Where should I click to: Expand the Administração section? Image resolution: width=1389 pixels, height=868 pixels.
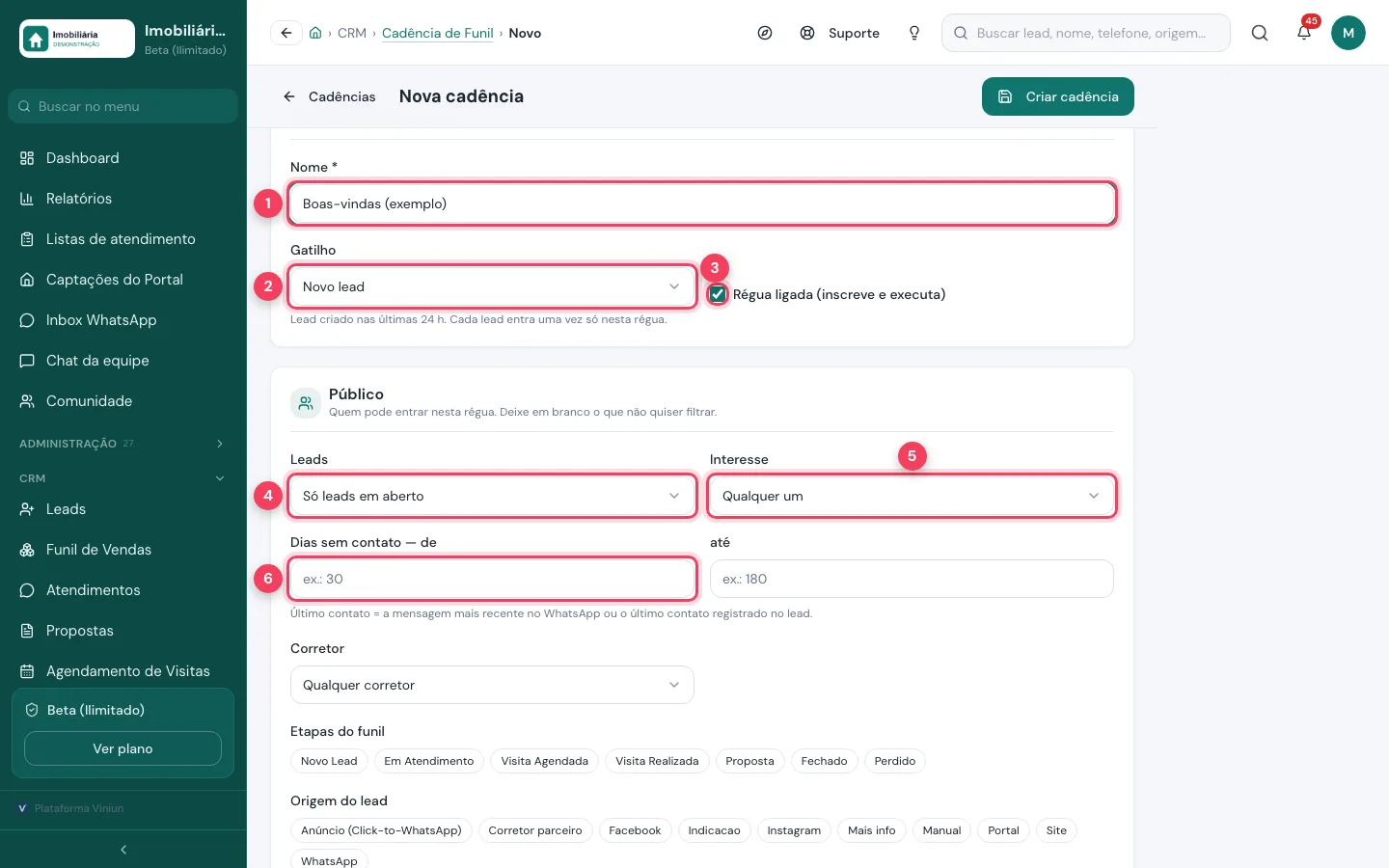(123, 444)
